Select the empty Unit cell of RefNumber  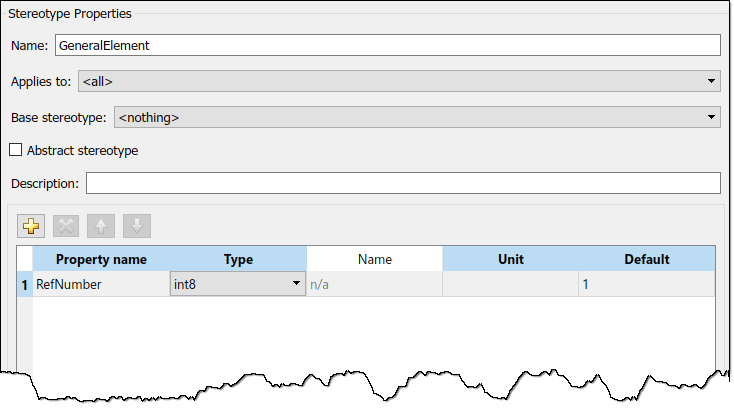click(x=510, y=284)
